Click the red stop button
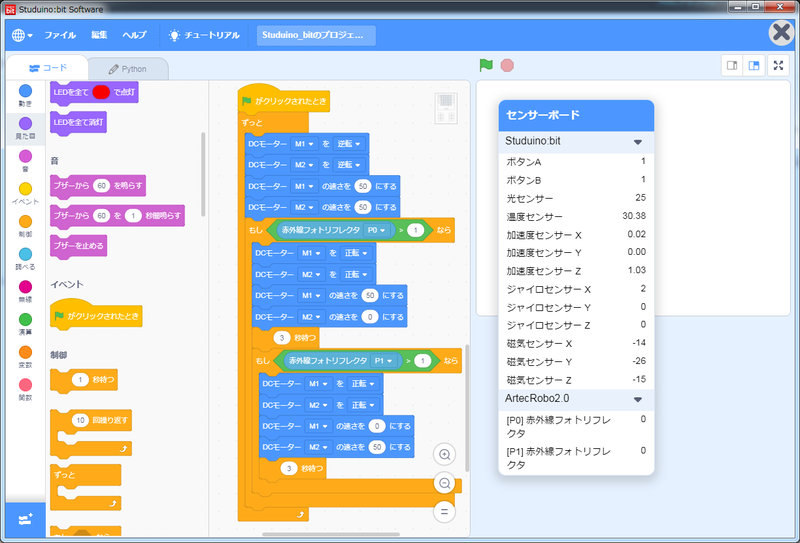 [x=507, y=65]
